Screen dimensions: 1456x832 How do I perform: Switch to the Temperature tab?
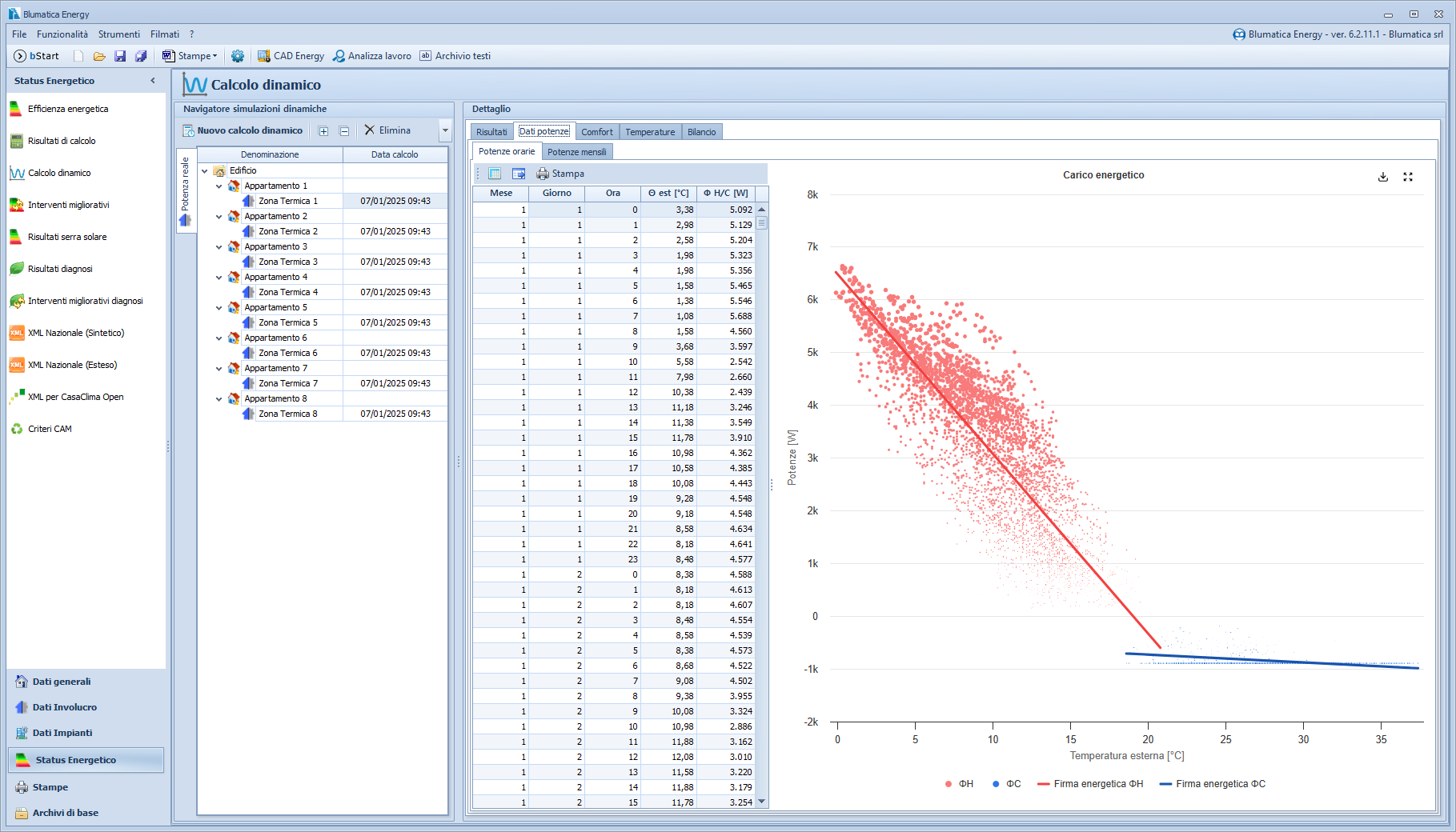pyautogui.click(x=649, y=132)
